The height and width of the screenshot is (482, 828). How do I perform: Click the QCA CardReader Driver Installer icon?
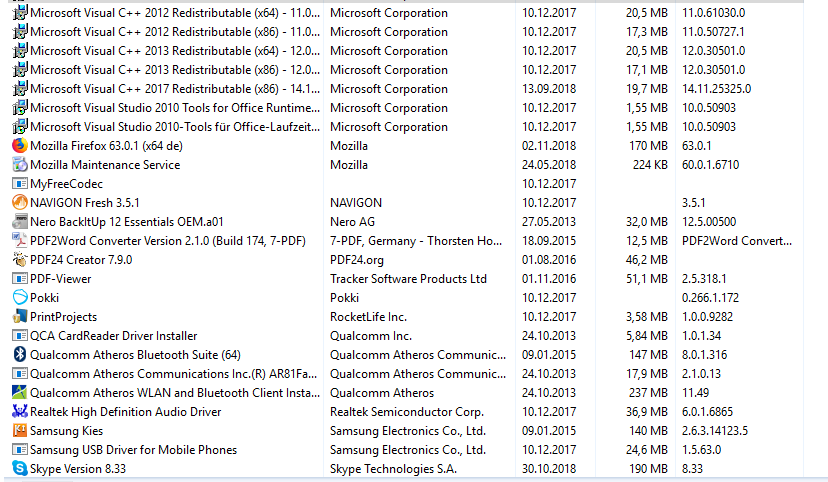(20, 336)
